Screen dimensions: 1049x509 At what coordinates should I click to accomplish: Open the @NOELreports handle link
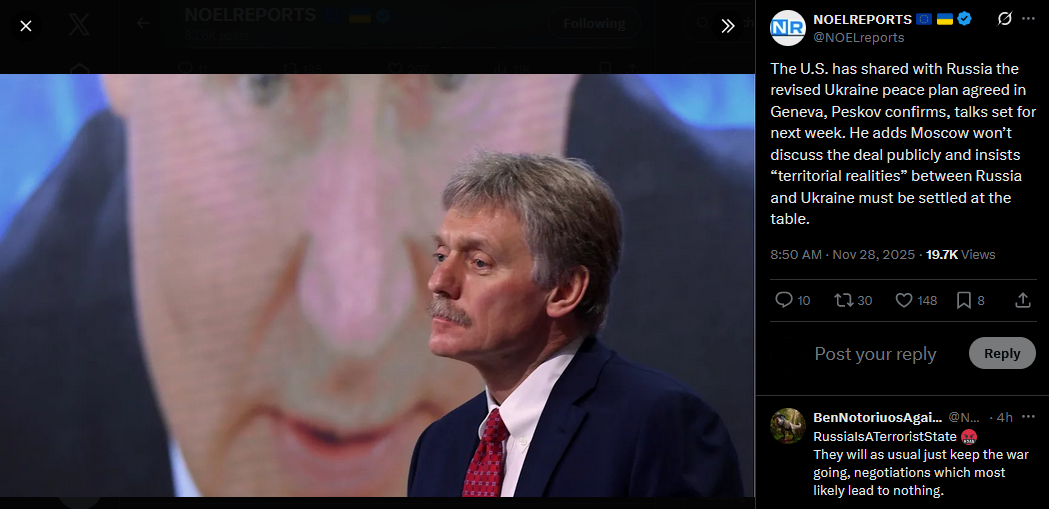coord(859,37)
